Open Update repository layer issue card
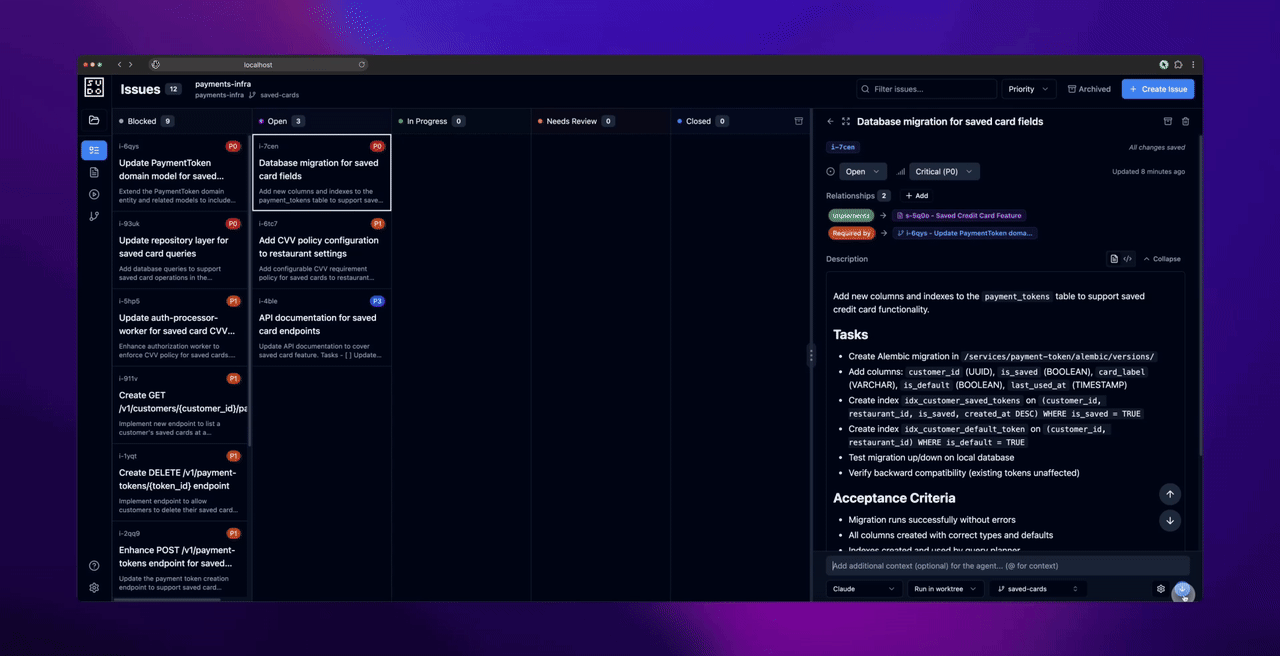Screen dimensions: 1280x656 point(180,250)
